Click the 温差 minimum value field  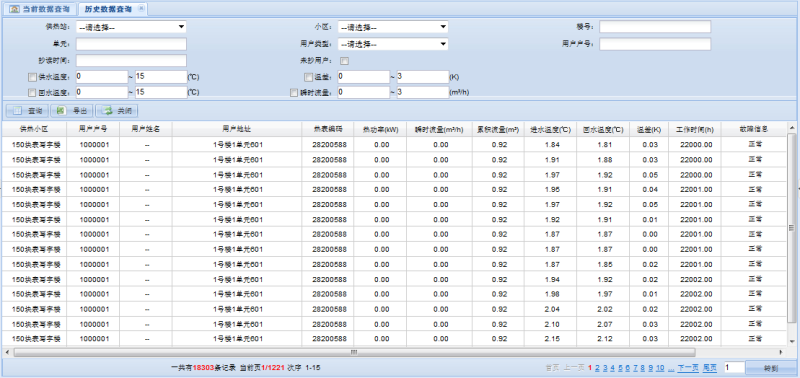coord(364,77)
